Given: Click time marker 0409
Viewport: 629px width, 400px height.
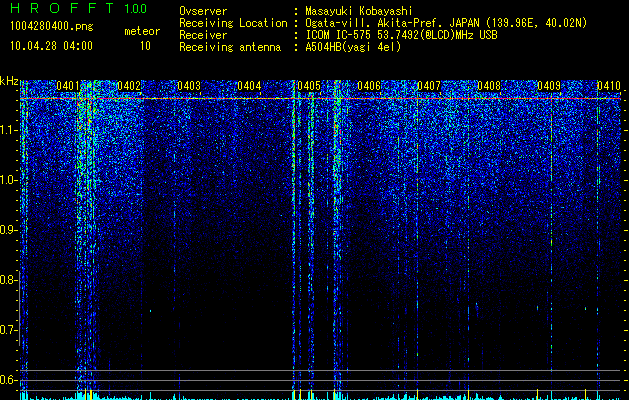Looking at the screenshot, I should click(x=549, y=85).
